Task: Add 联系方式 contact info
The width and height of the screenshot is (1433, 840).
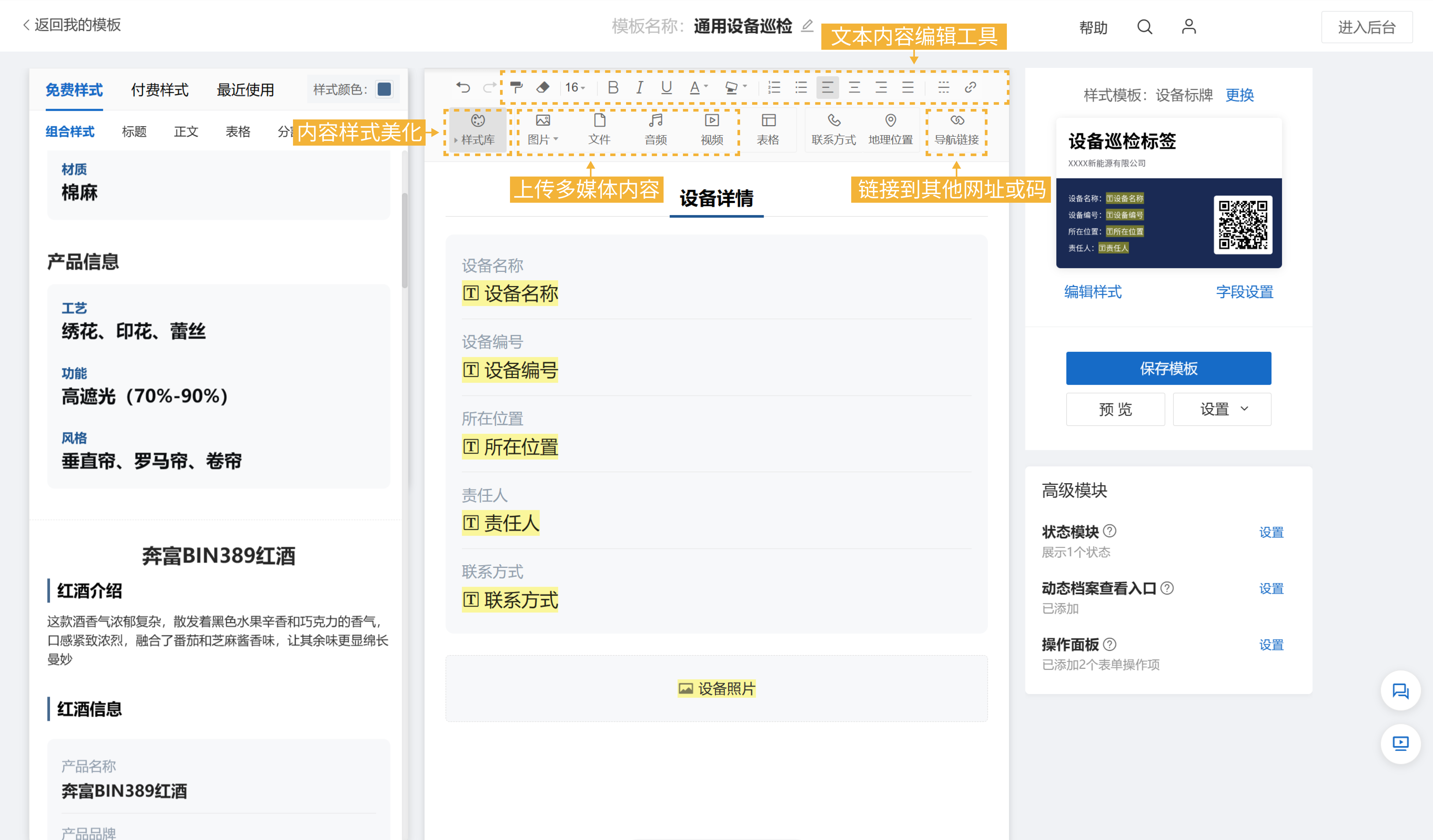Action: click(x=834, y=130)
